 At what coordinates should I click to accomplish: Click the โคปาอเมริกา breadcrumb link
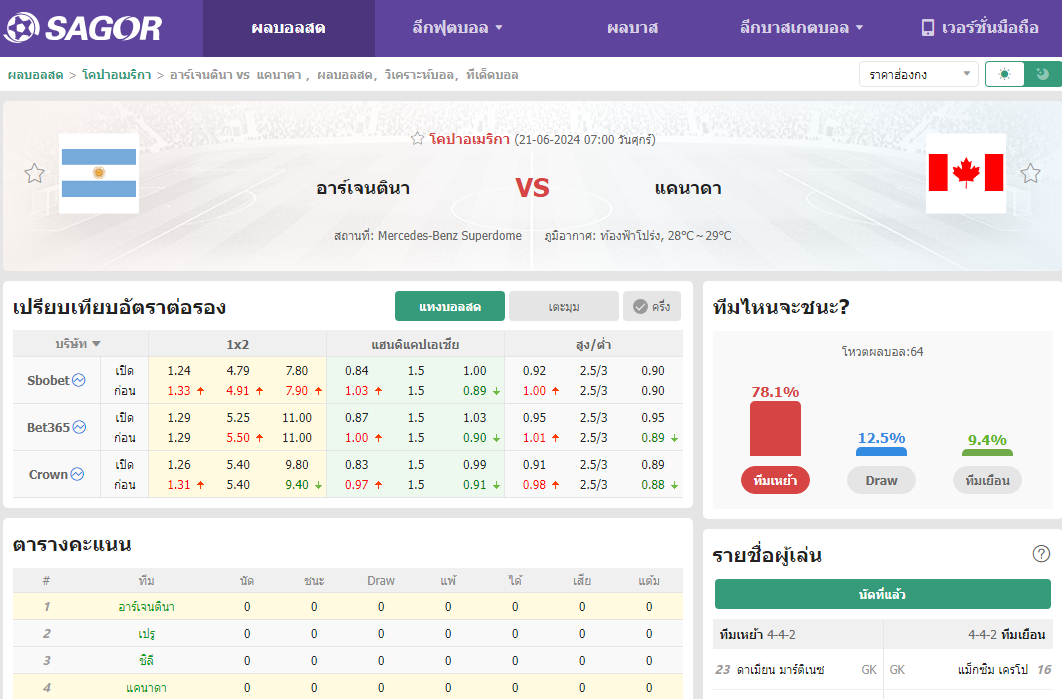coord(116,75)
